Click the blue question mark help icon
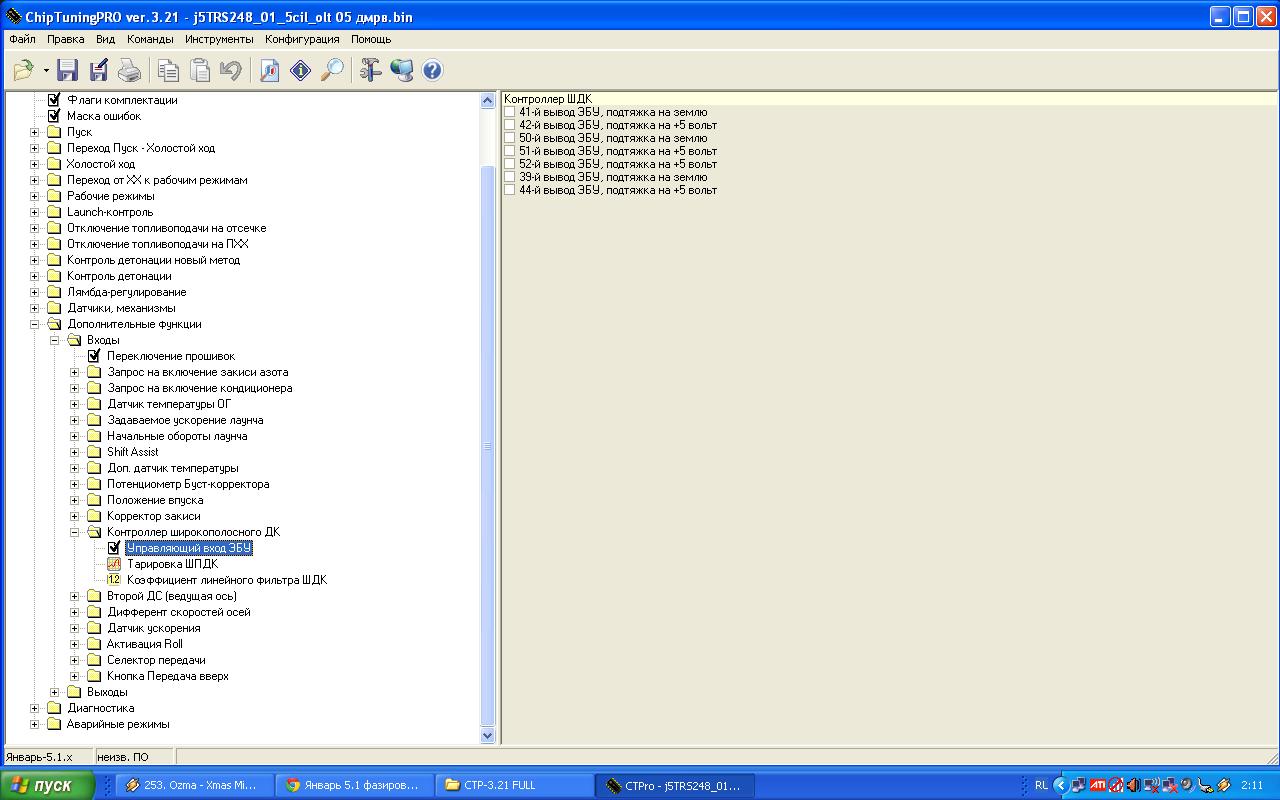1280x800 pixels. (x=432, y=70)
